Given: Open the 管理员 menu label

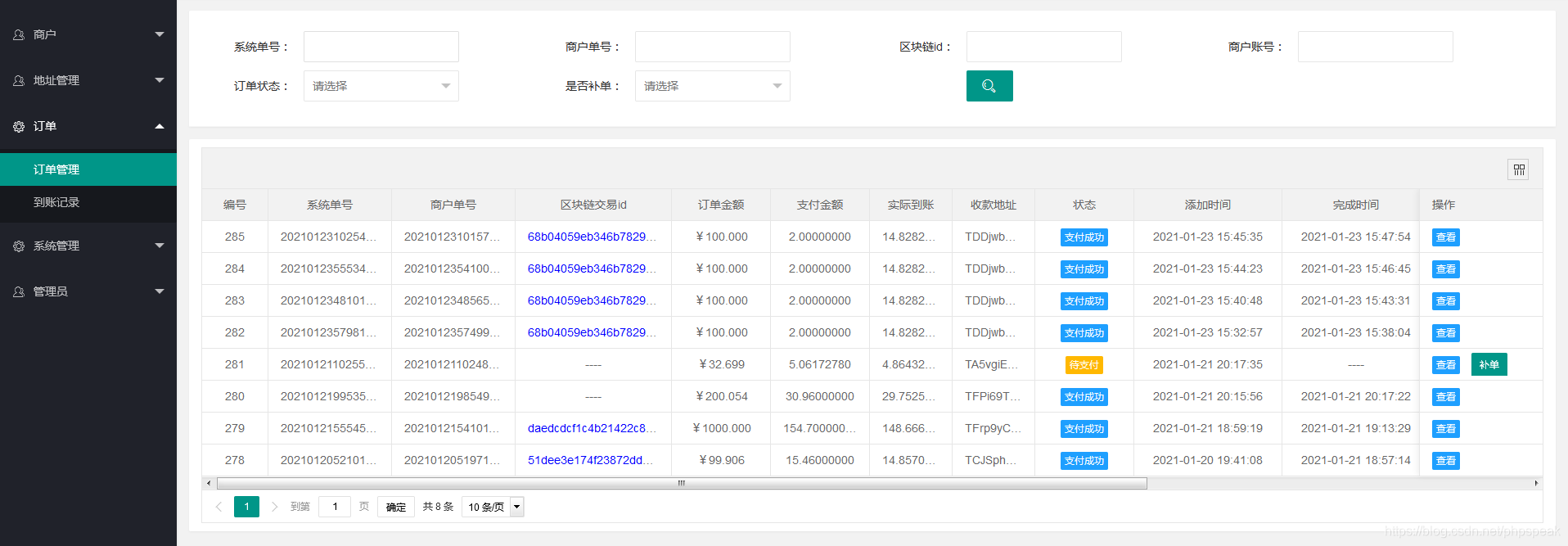Looking at the screenshot, I should (x=51, y=291).
